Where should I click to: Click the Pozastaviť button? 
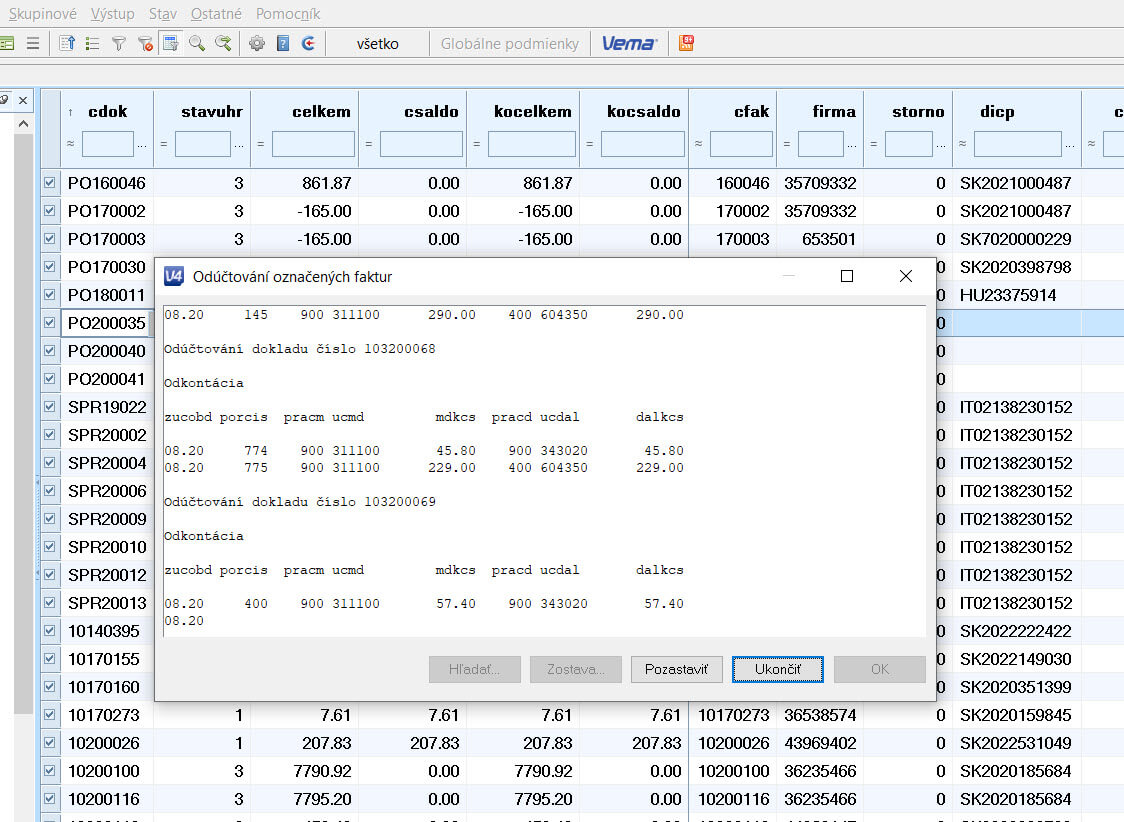pos(676,669)
